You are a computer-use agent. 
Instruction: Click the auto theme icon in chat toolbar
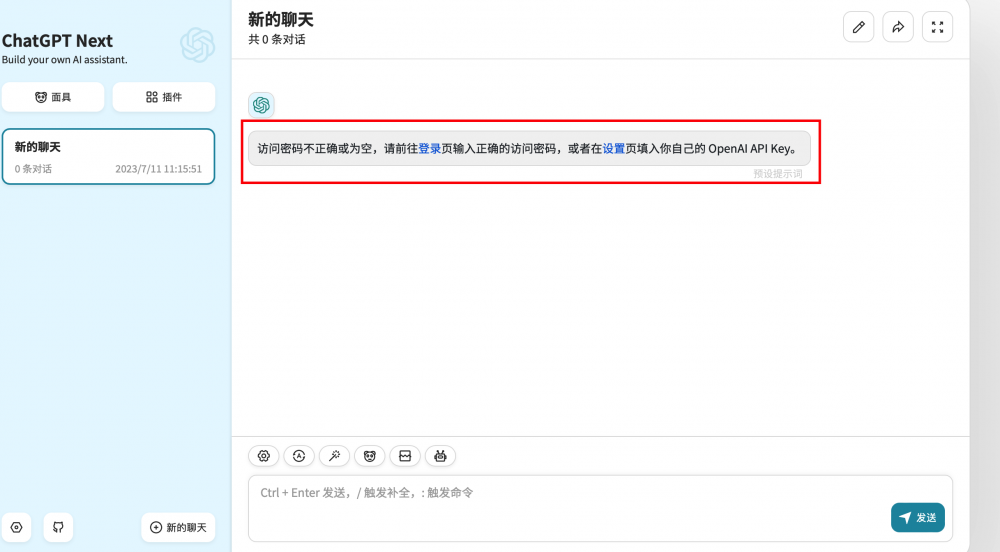coord(299,456)
